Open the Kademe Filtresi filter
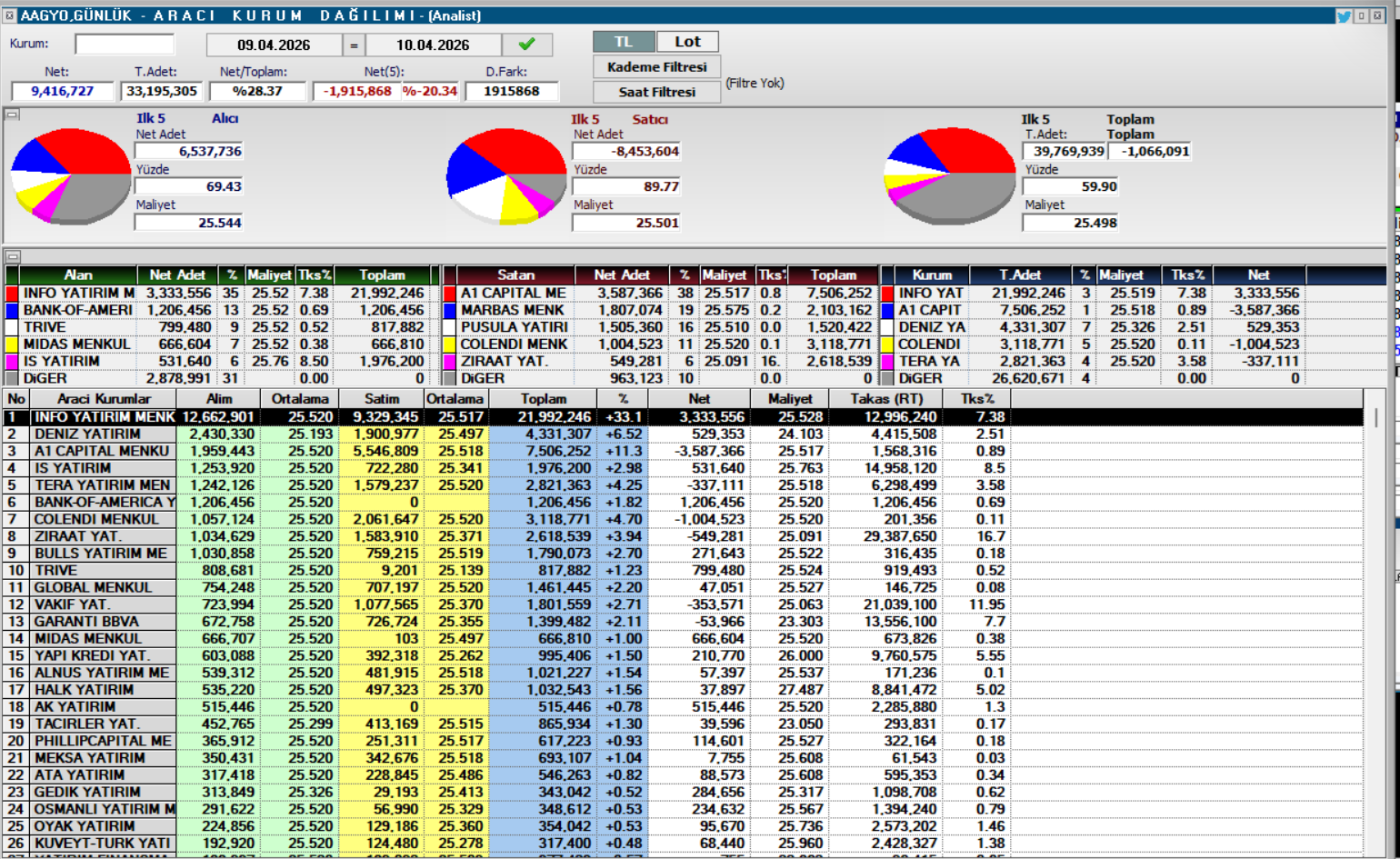 pyautogui.click(x=656, y=67)
